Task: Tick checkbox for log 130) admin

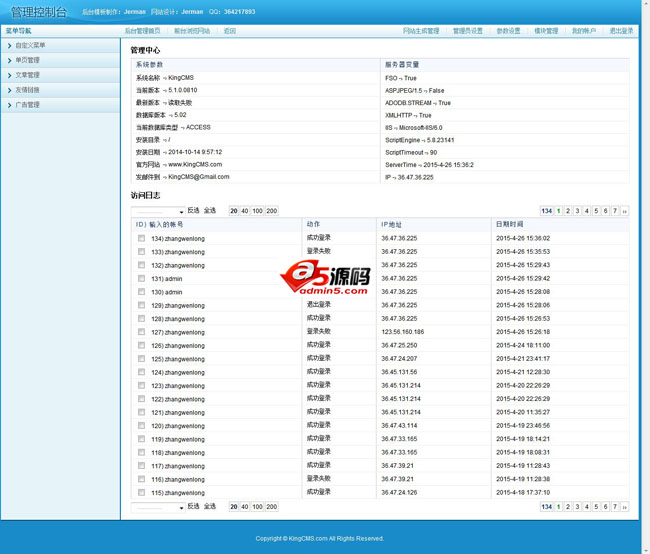Action: 141,292
